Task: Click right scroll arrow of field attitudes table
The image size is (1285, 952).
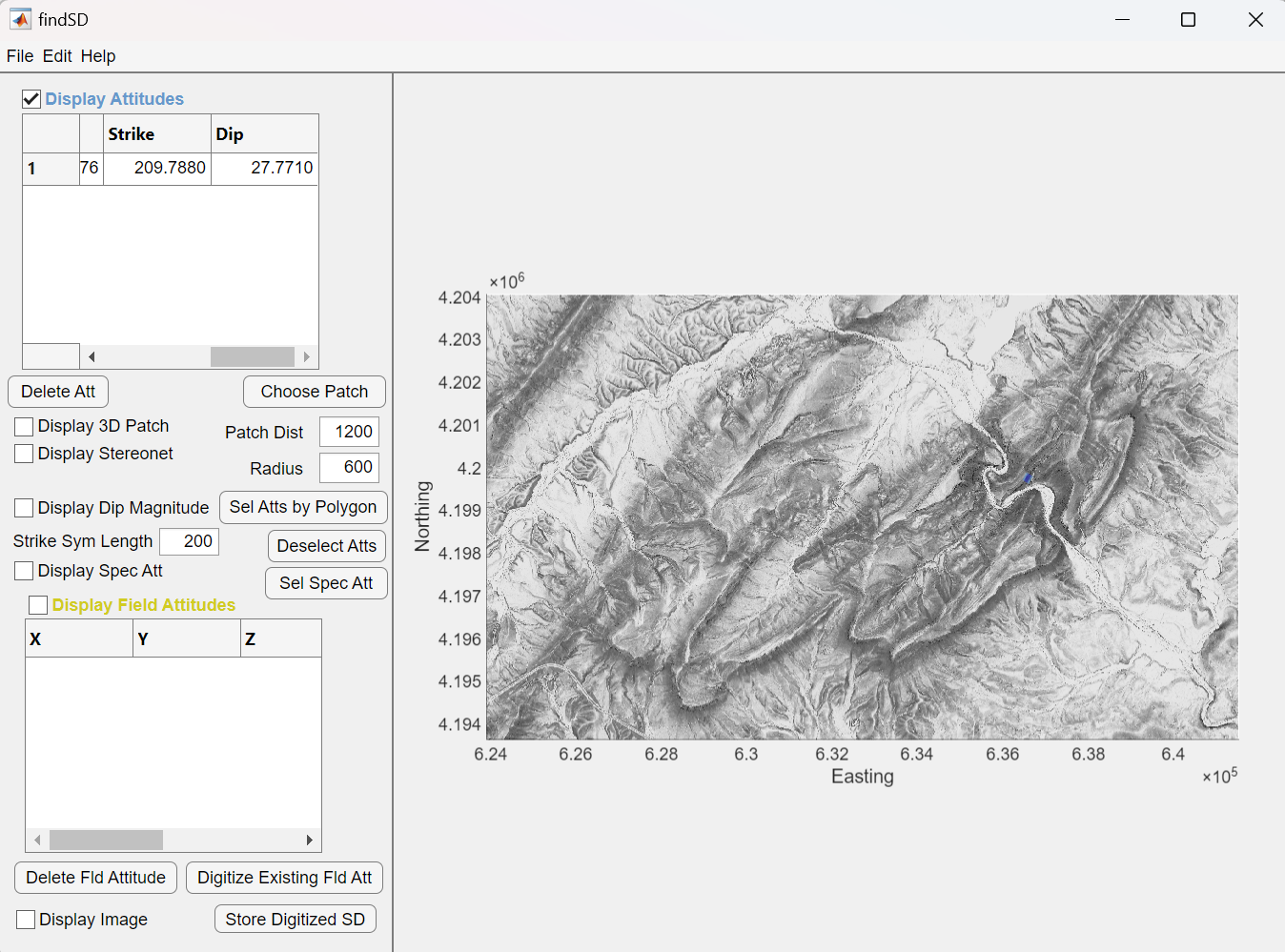Action: click(x=309, y=841)
